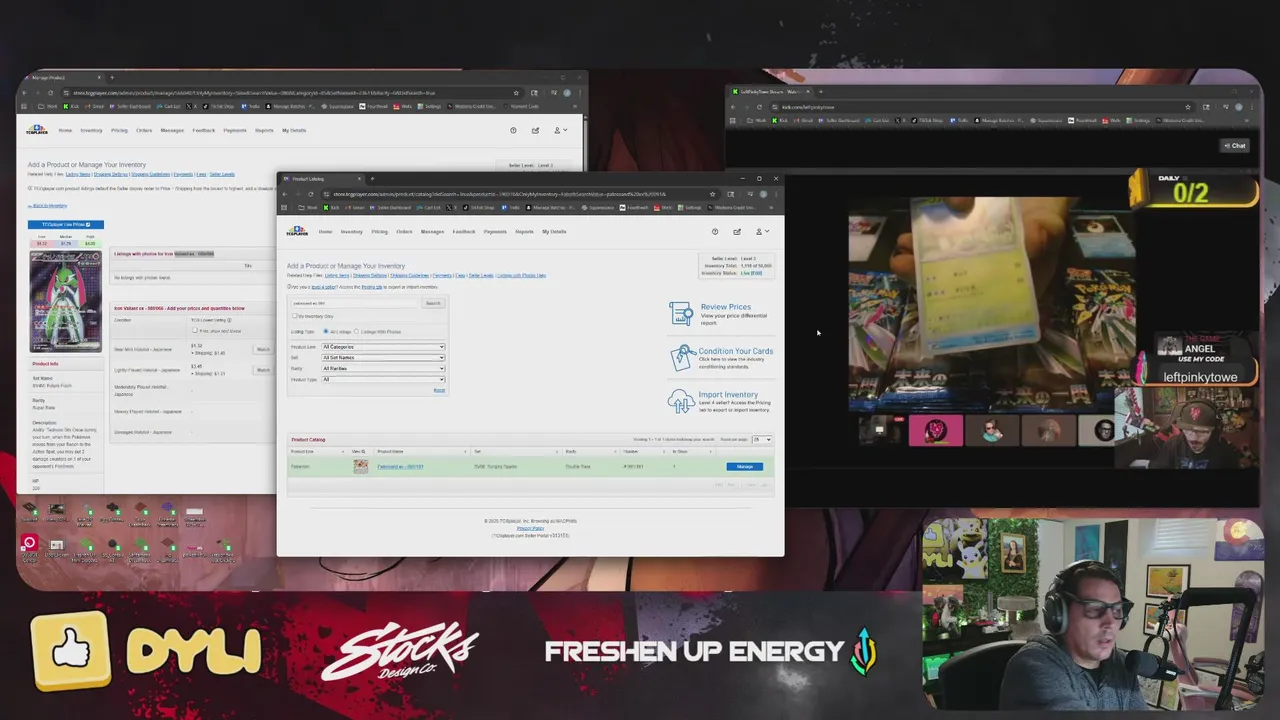Click the Reset link under the filters
1280x720 pixels.
click(x=439, y=389)
